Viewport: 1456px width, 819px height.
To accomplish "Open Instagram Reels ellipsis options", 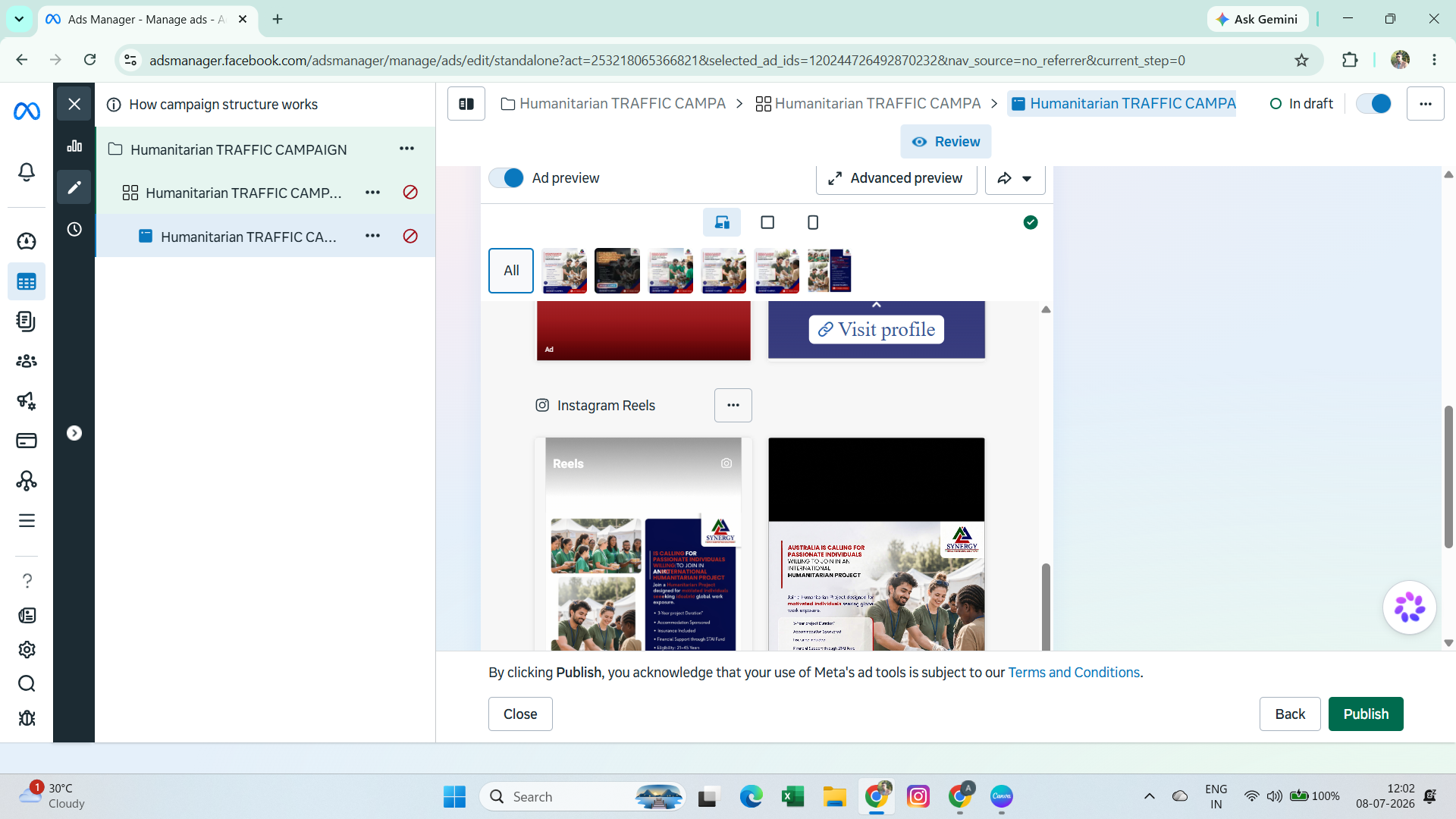I will 733,405.
